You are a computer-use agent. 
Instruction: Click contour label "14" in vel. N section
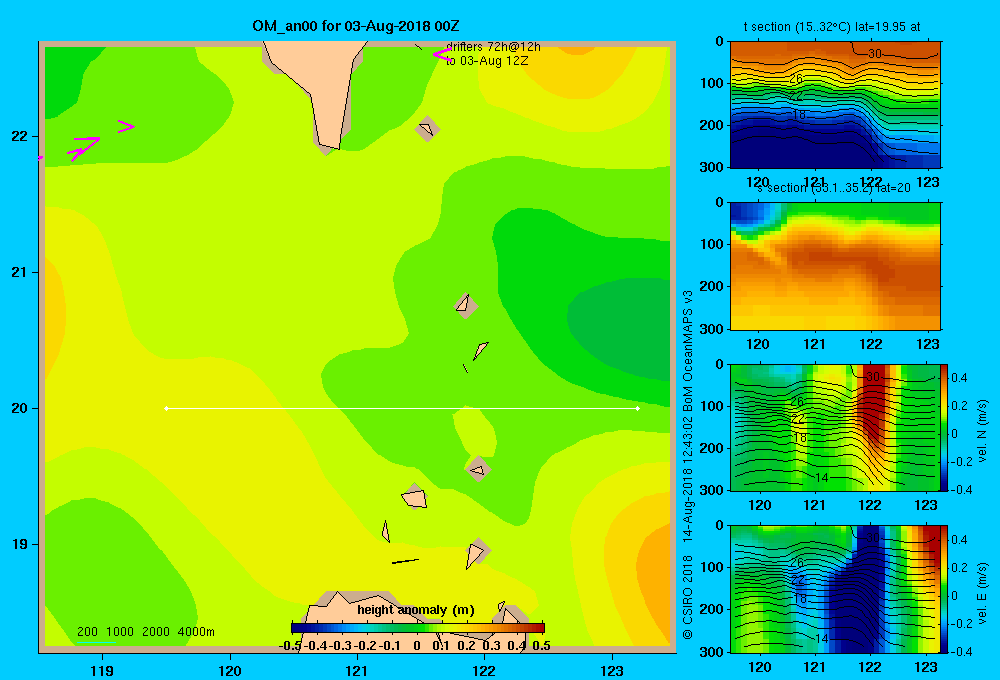[821, 477]
